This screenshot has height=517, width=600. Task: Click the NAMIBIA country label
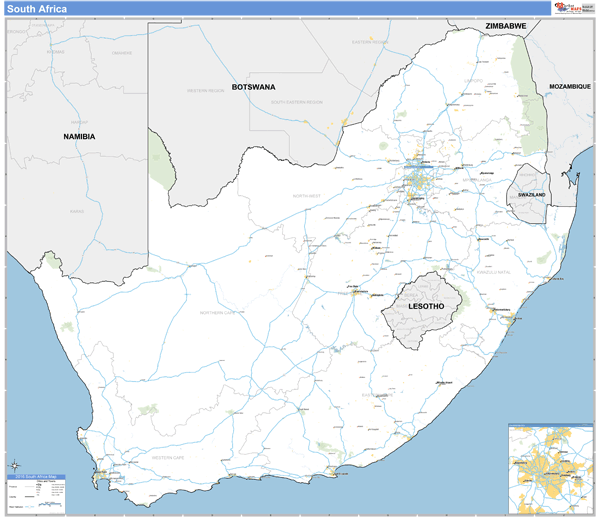79,137
